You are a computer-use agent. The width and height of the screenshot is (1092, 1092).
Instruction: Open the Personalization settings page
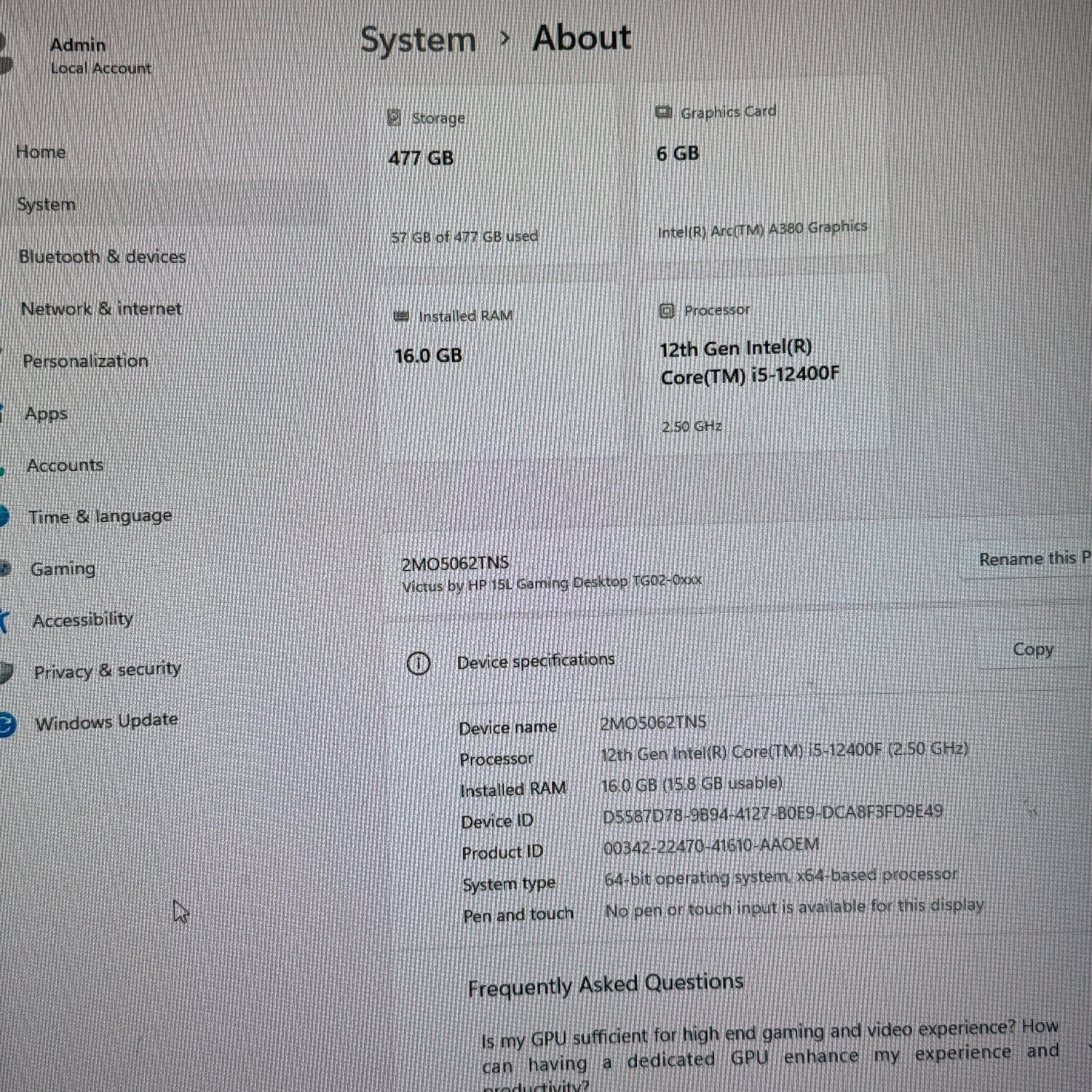point(85,361)
